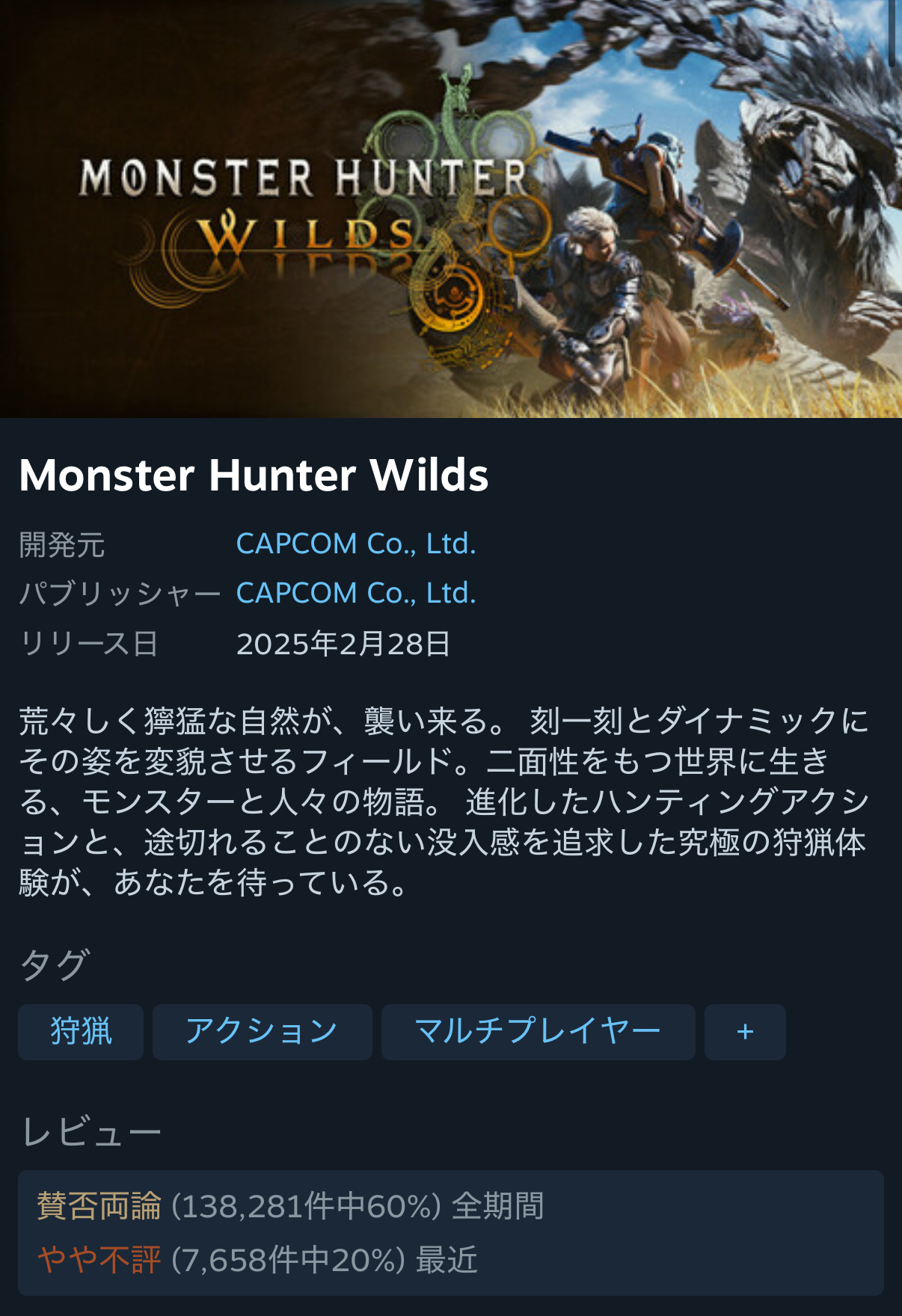Click the game description paragraph

(x=444, y=802)
